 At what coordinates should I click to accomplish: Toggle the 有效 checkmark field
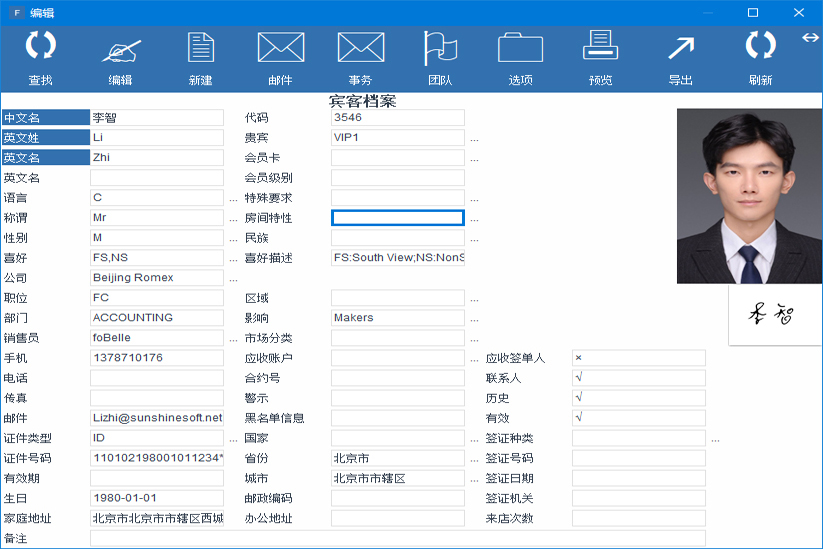coord(638,418)
